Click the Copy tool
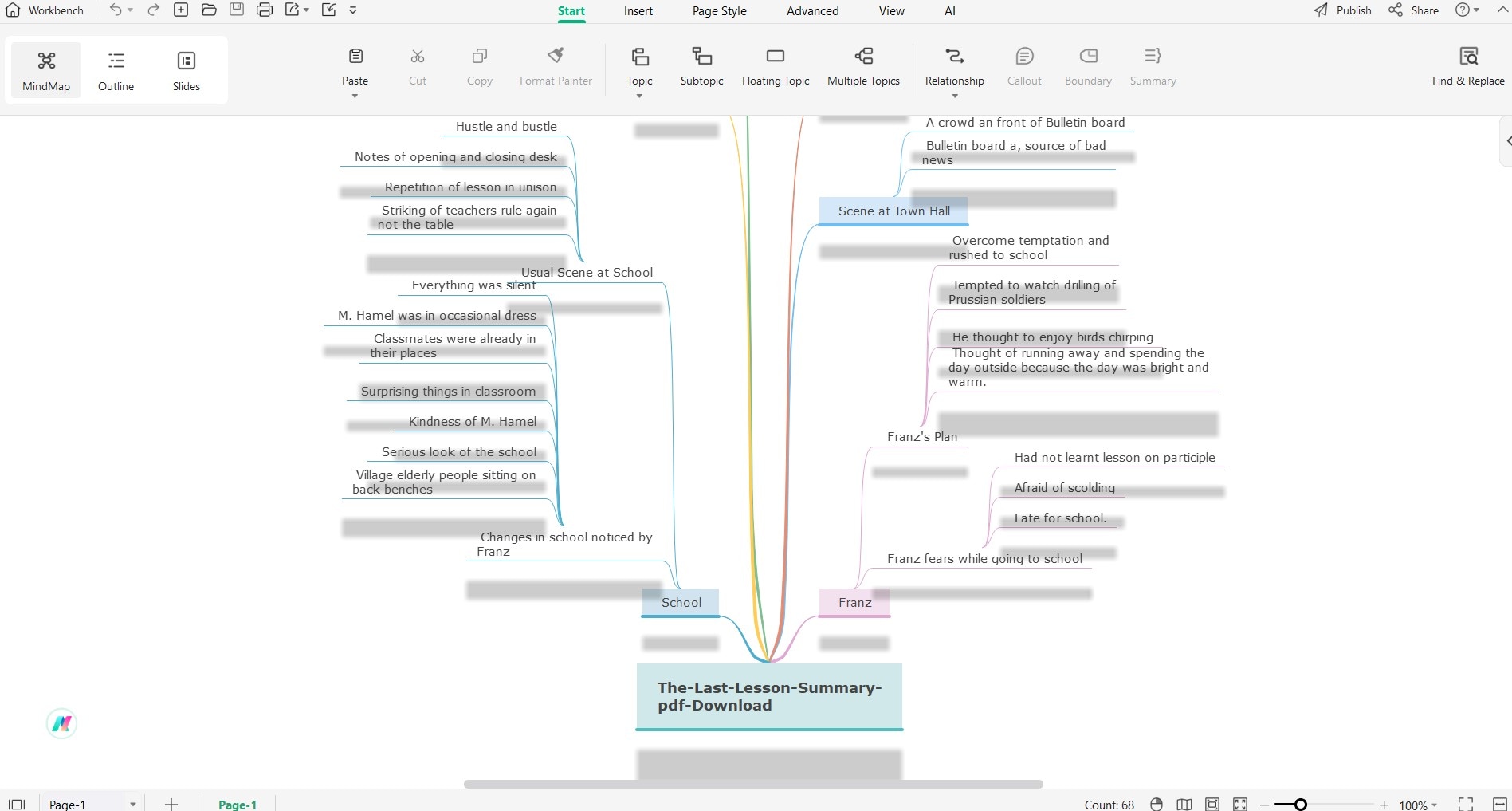Screen dimensions: 1512x811 [480, 67]
